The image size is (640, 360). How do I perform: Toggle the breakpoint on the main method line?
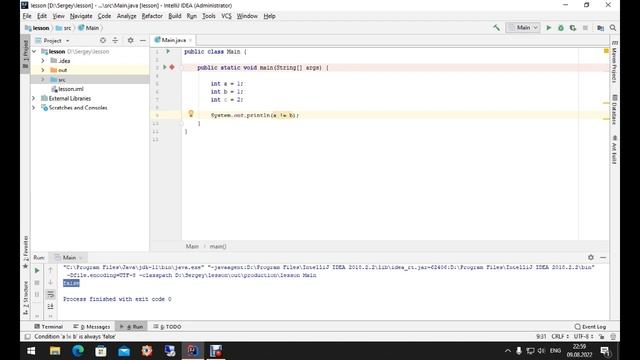click(172, 67)
